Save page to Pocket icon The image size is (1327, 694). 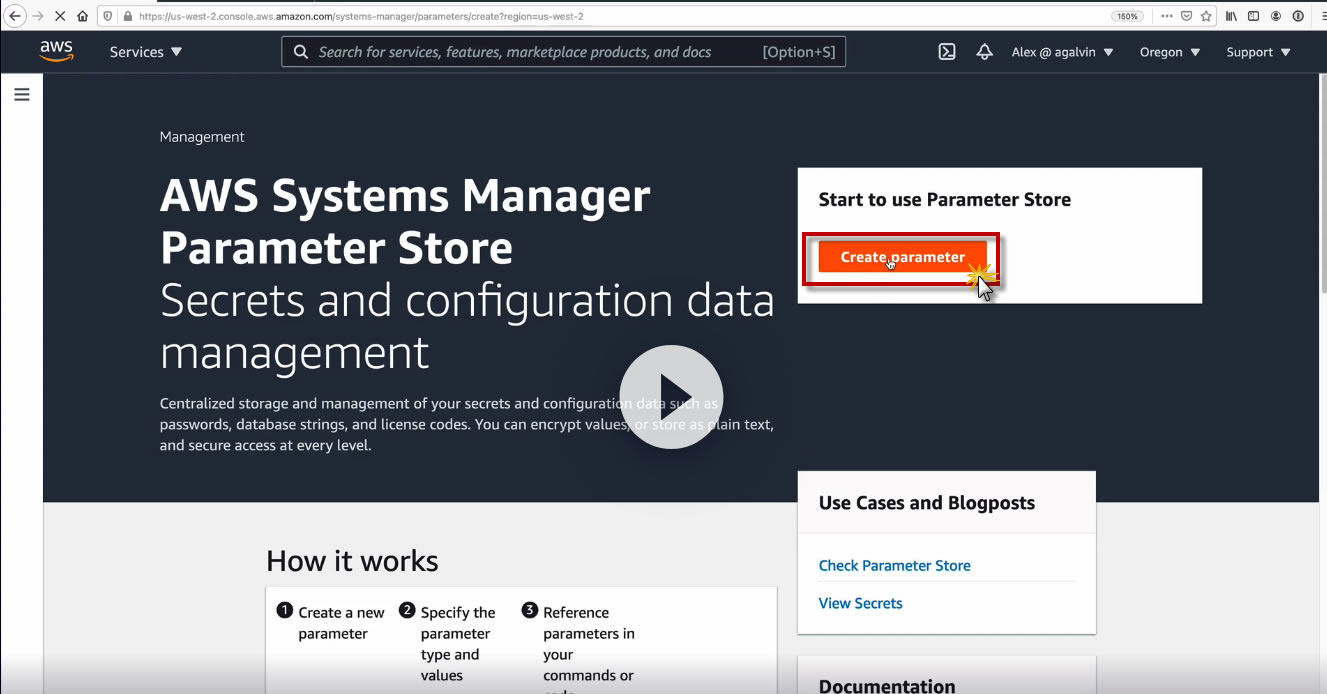coord(1186,16)
